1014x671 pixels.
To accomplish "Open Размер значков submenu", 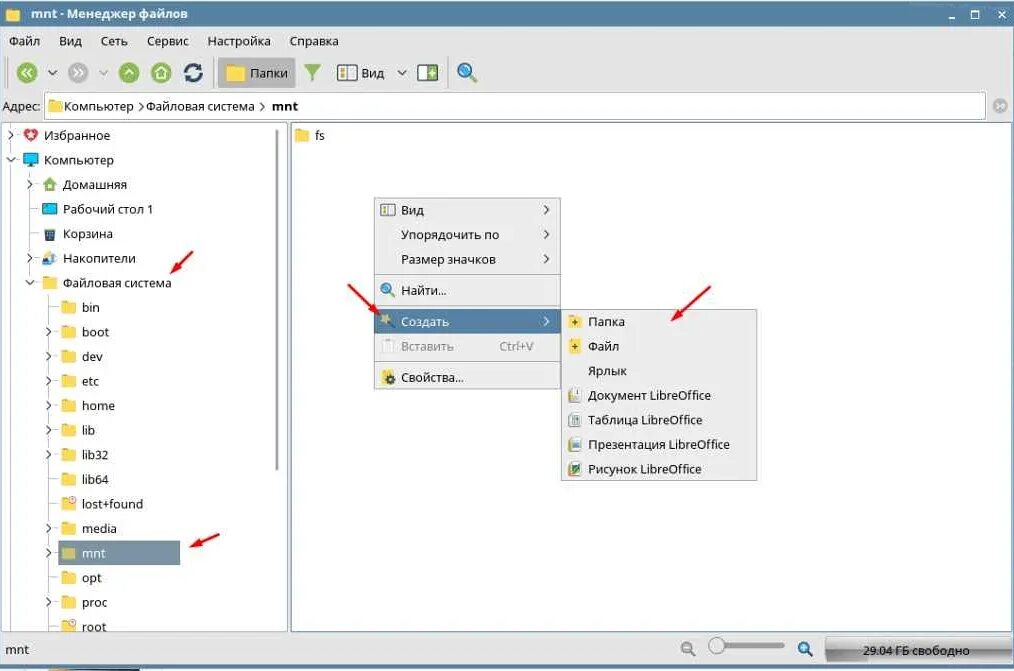I will [x=467, y=259].
